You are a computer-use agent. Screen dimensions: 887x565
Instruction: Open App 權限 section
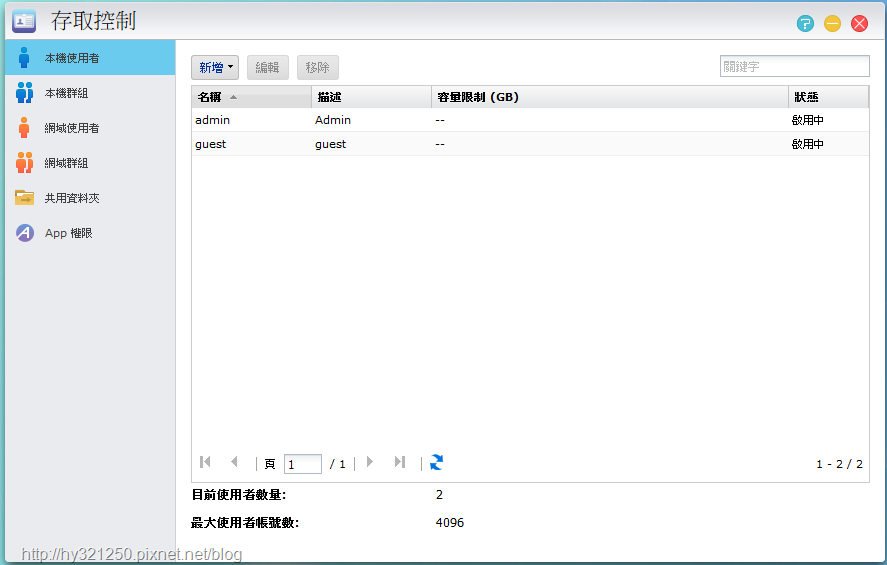[91, 233]
